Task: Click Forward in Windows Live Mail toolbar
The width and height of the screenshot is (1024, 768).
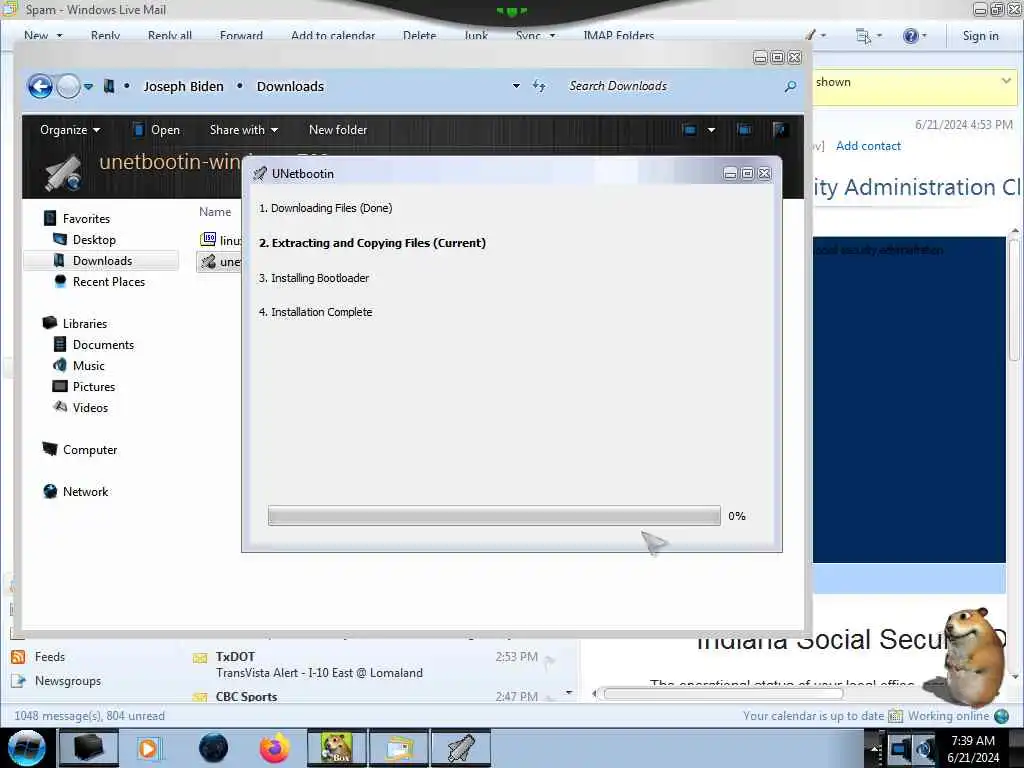Action: click(x=241, y=35)
